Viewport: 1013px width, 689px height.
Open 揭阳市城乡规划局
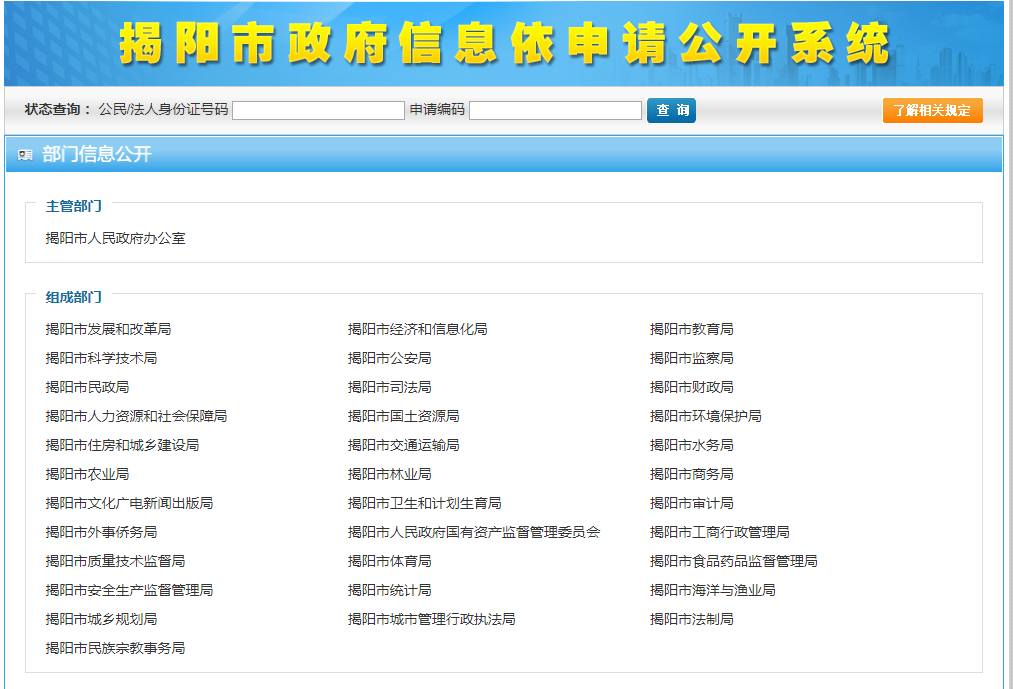(101, 620)
